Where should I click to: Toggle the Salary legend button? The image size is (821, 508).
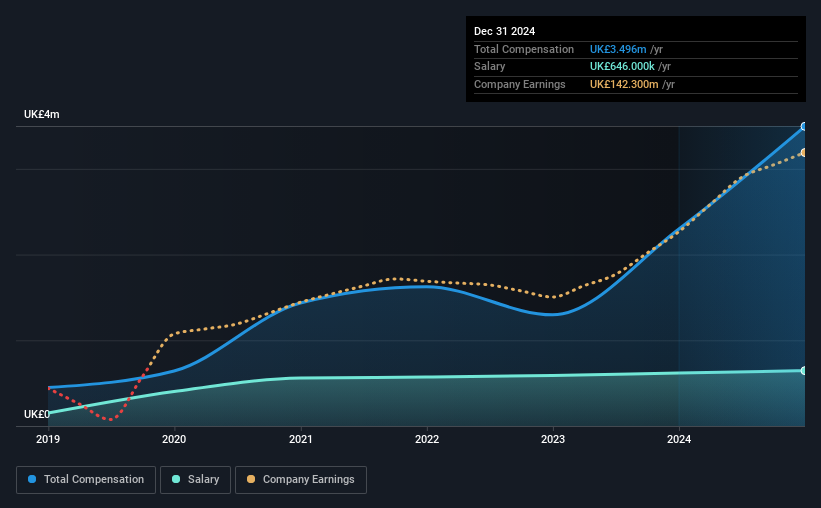pyautogui.click(x=195, y=480)
